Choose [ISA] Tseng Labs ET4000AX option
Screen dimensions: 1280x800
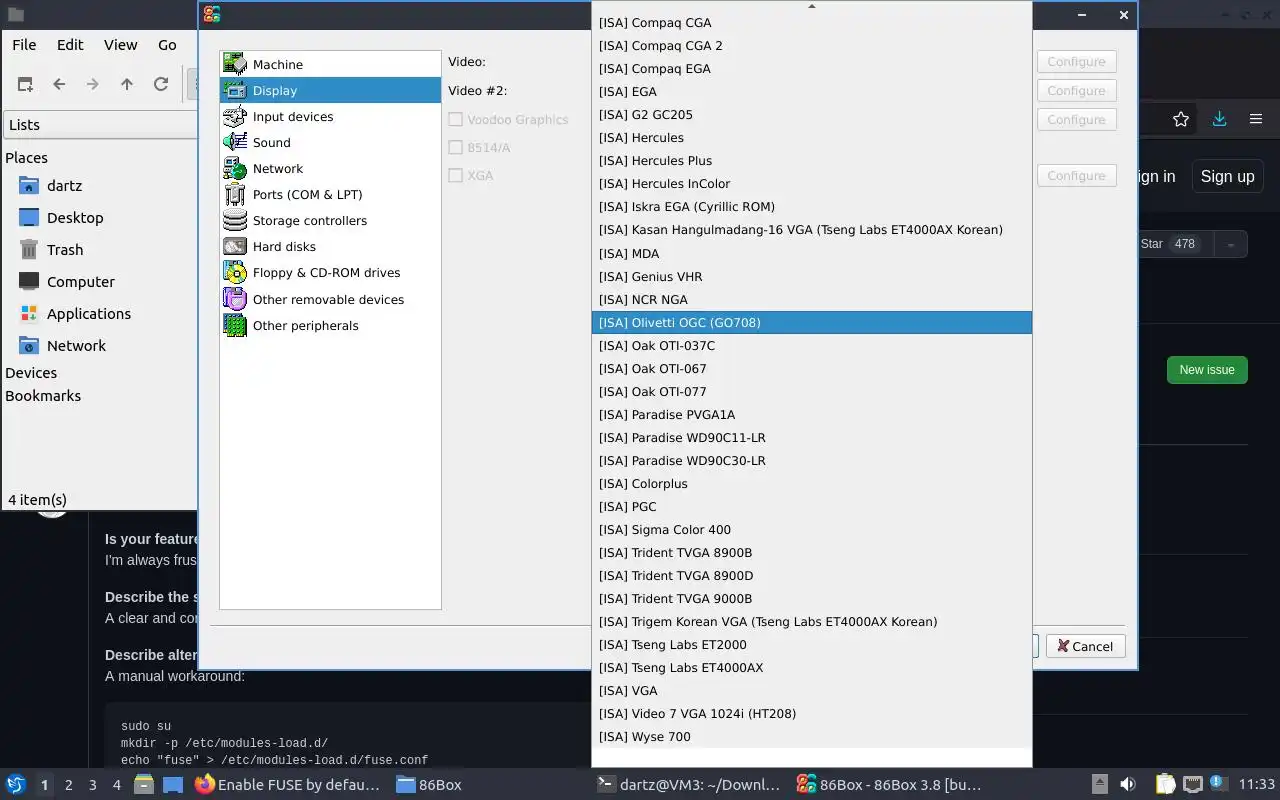pos(811,667)
